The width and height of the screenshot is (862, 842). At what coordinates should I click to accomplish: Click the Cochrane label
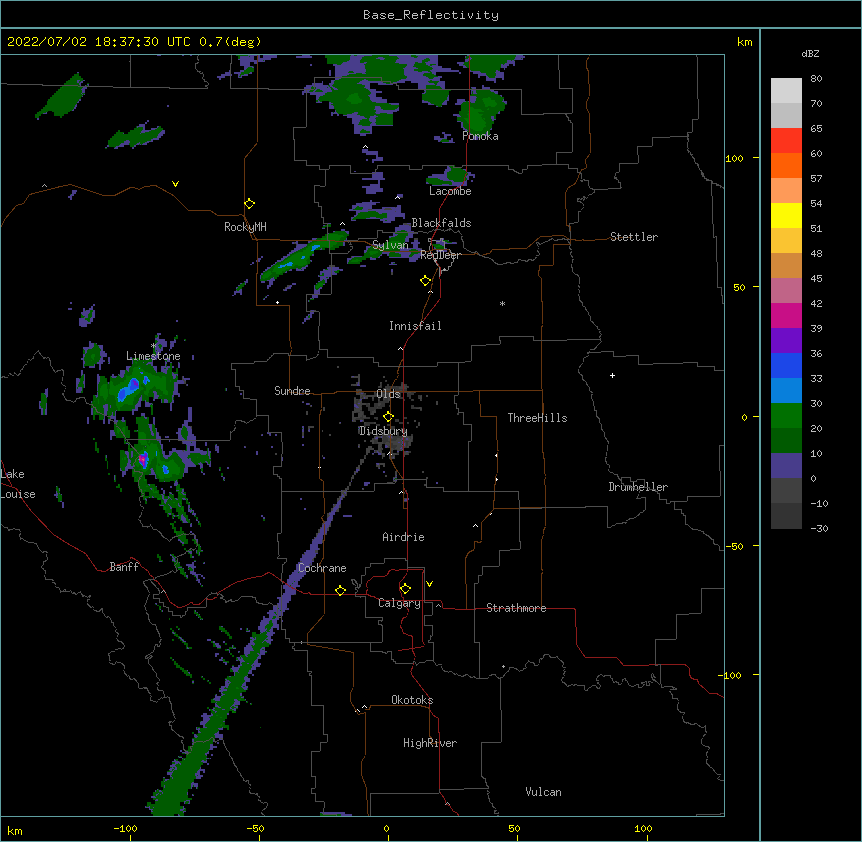322,568
